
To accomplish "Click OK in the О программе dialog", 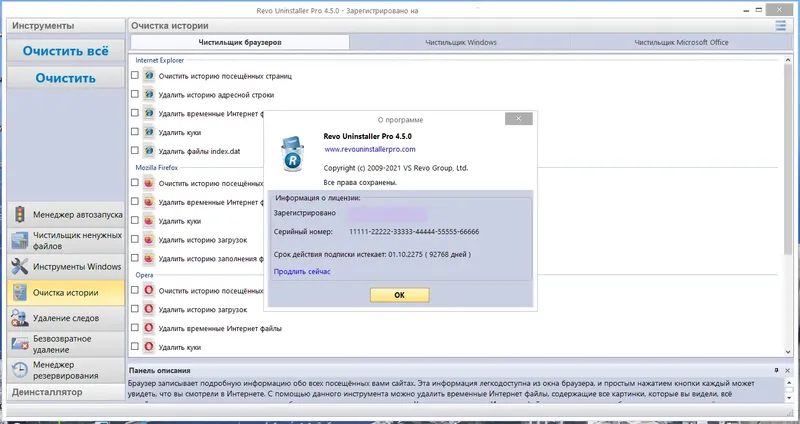I will 399,295.
